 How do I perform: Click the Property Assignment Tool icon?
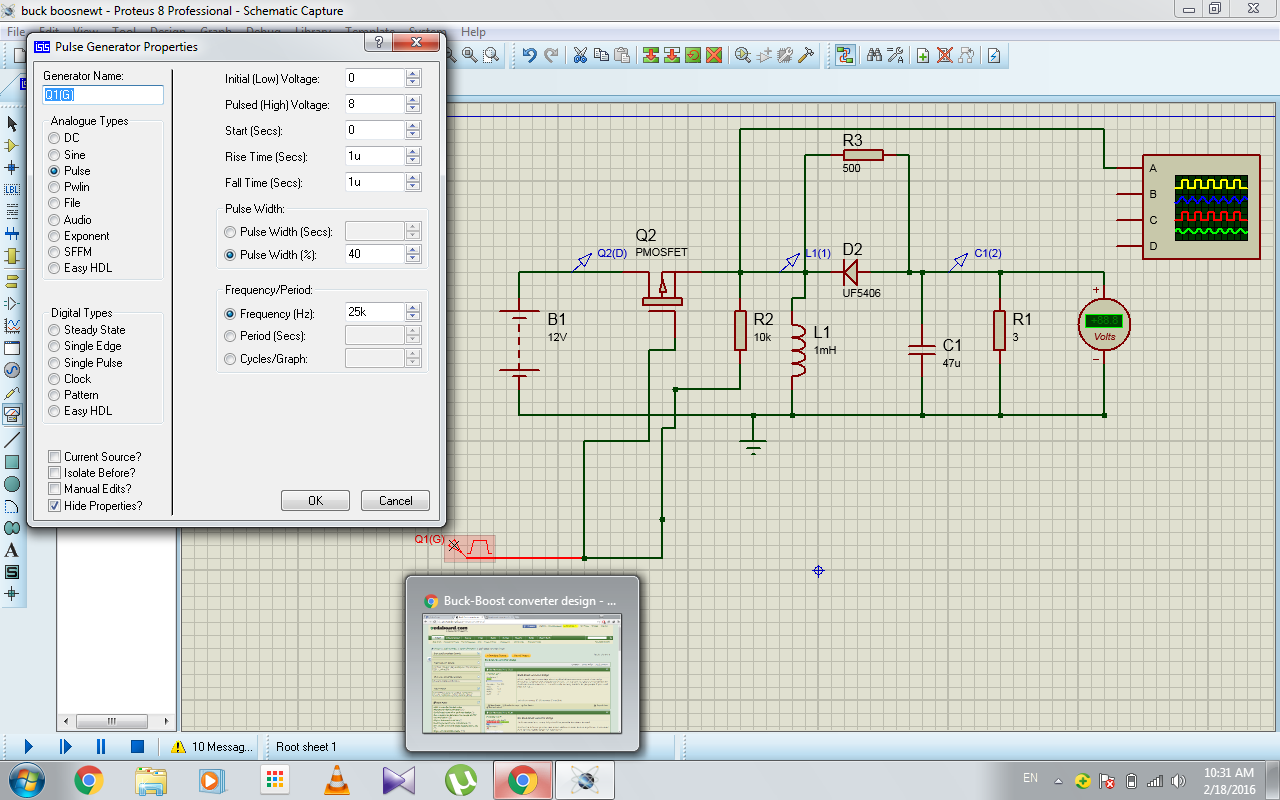click(x=895, y=55)
